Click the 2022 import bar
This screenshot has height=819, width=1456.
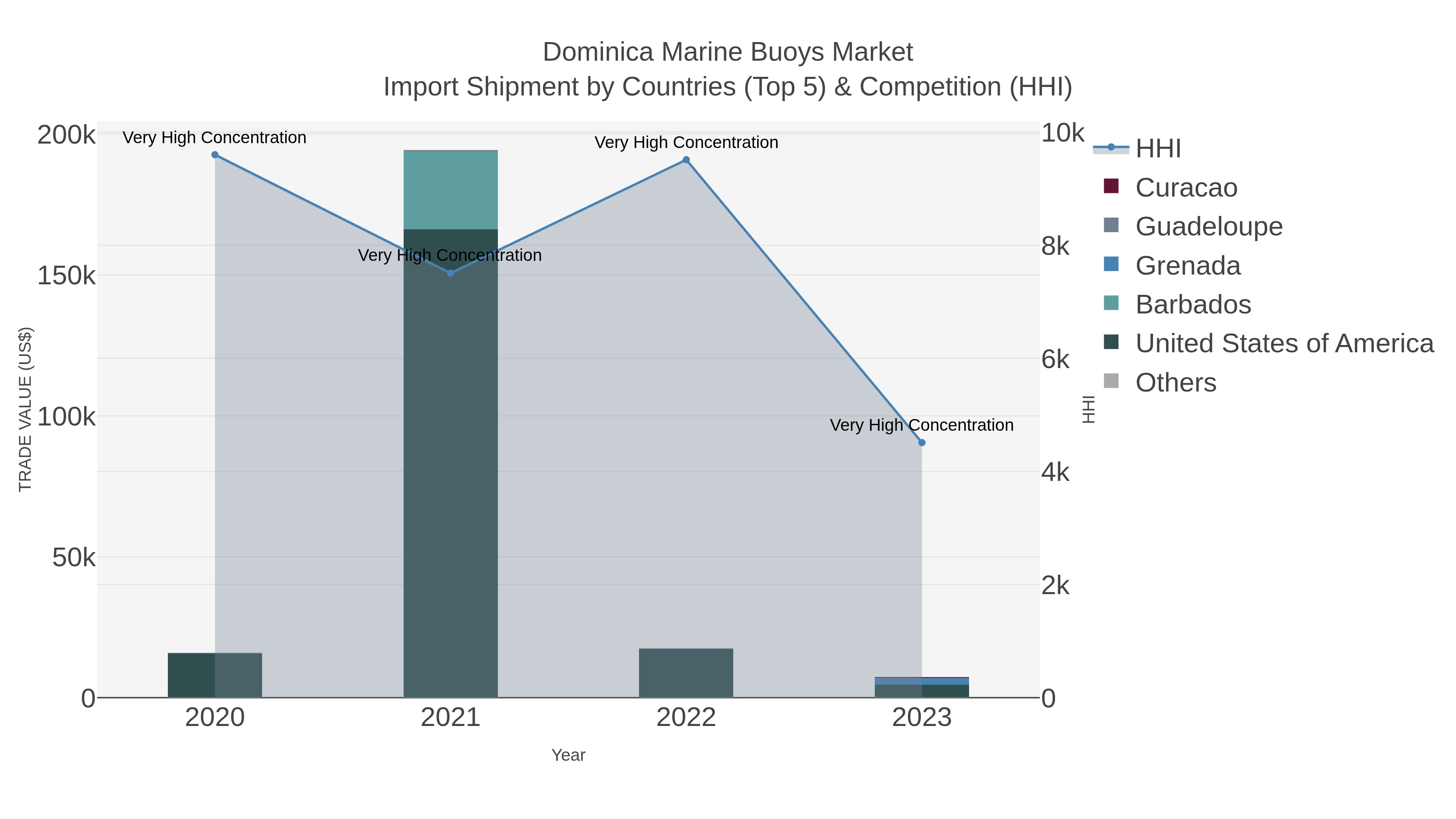pyautogui.click(x=686, y=673)
